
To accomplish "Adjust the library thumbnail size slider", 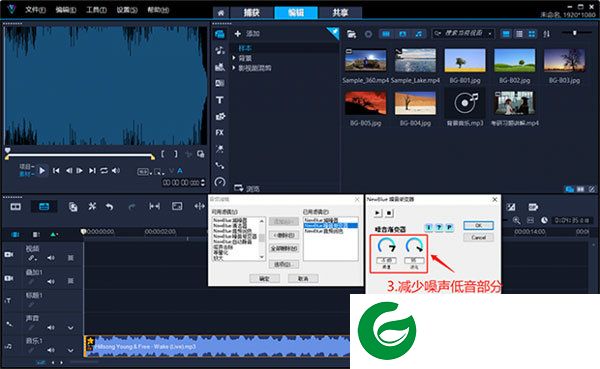I will point(574,33).
